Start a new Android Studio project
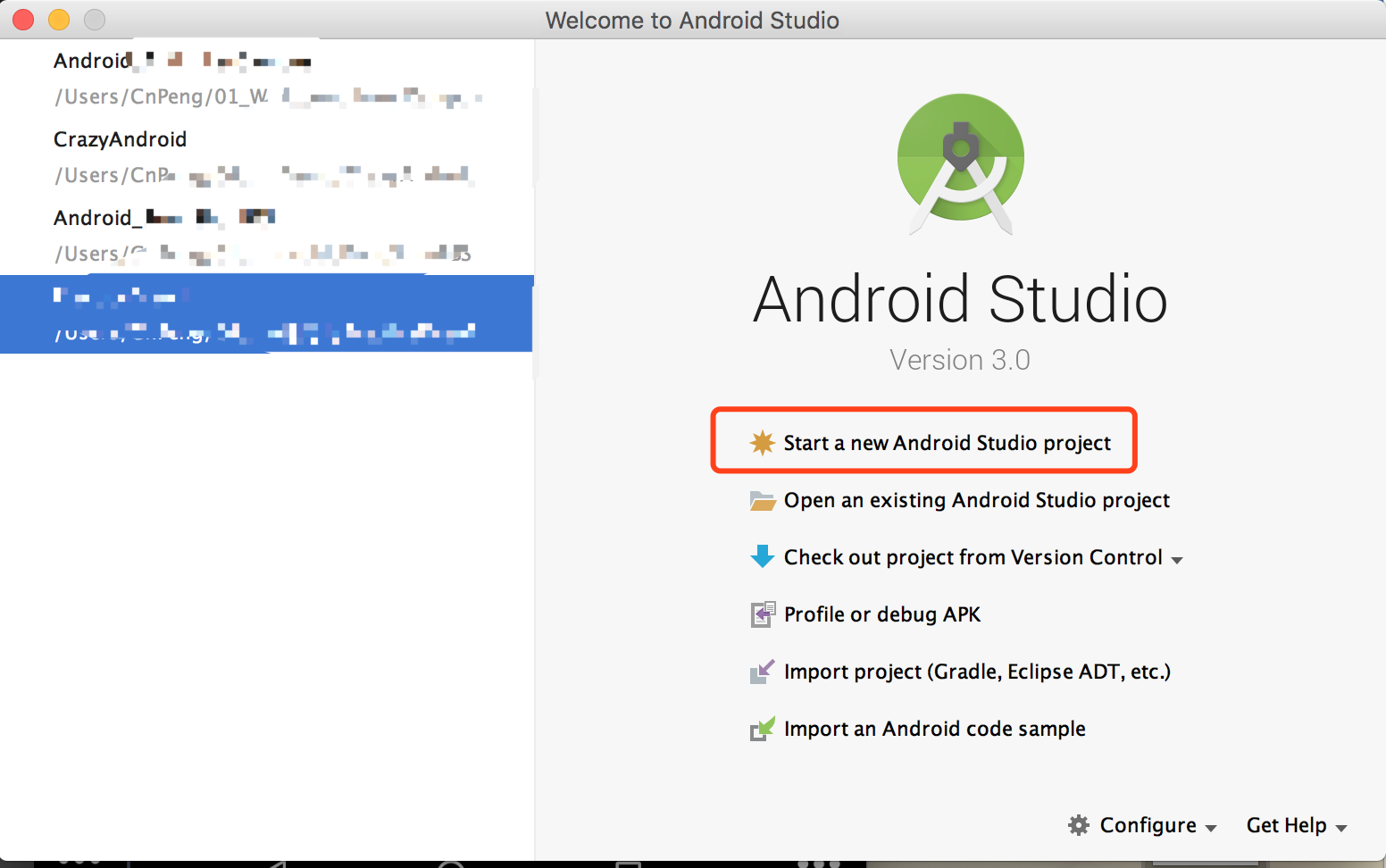Image resolution: width=1386 pixels, height=868 pixels. pyautogui.click(x=947, y=443)
